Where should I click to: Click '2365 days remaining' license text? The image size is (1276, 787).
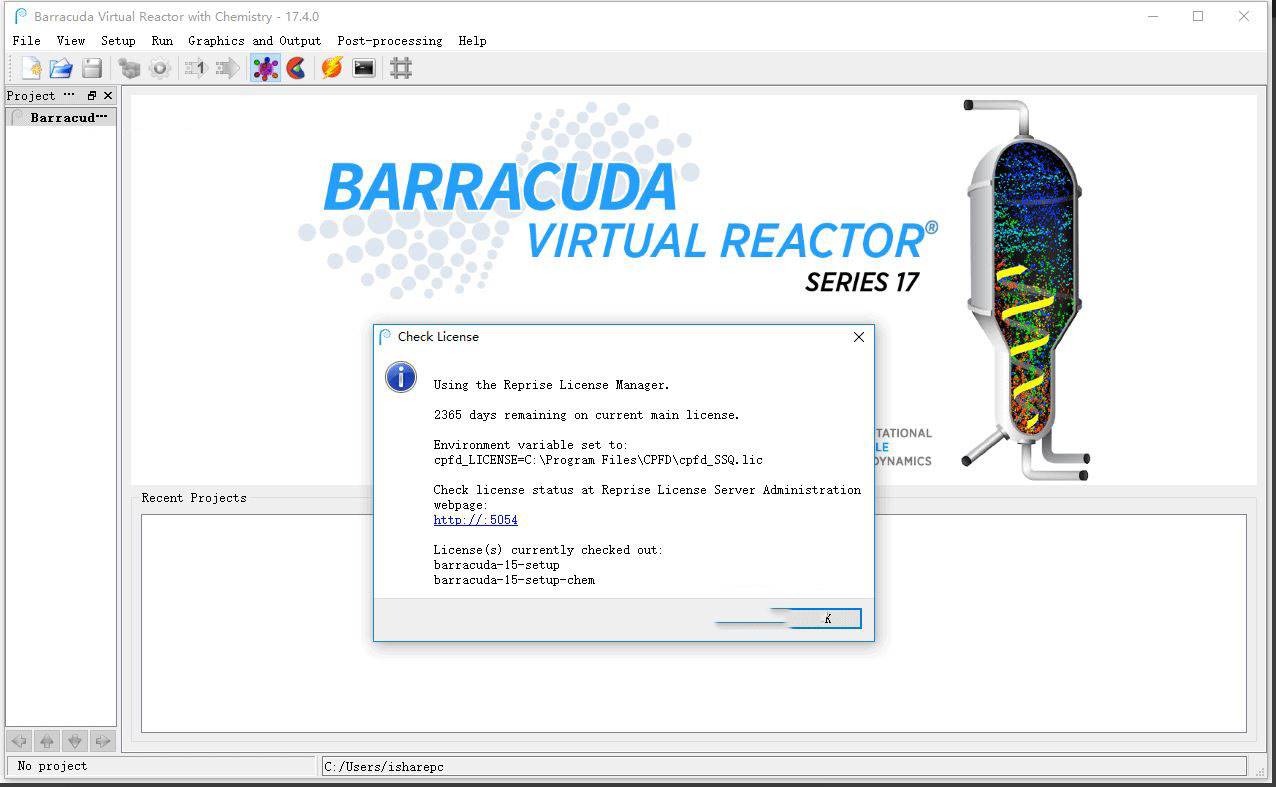pyautogui.click(x=587, y=415)
